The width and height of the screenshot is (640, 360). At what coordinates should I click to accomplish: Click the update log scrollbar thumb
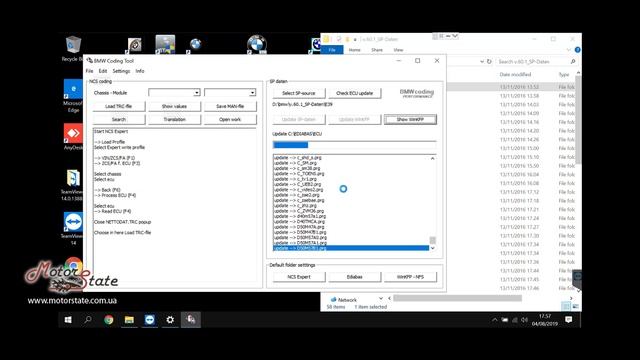click(433, 240)
